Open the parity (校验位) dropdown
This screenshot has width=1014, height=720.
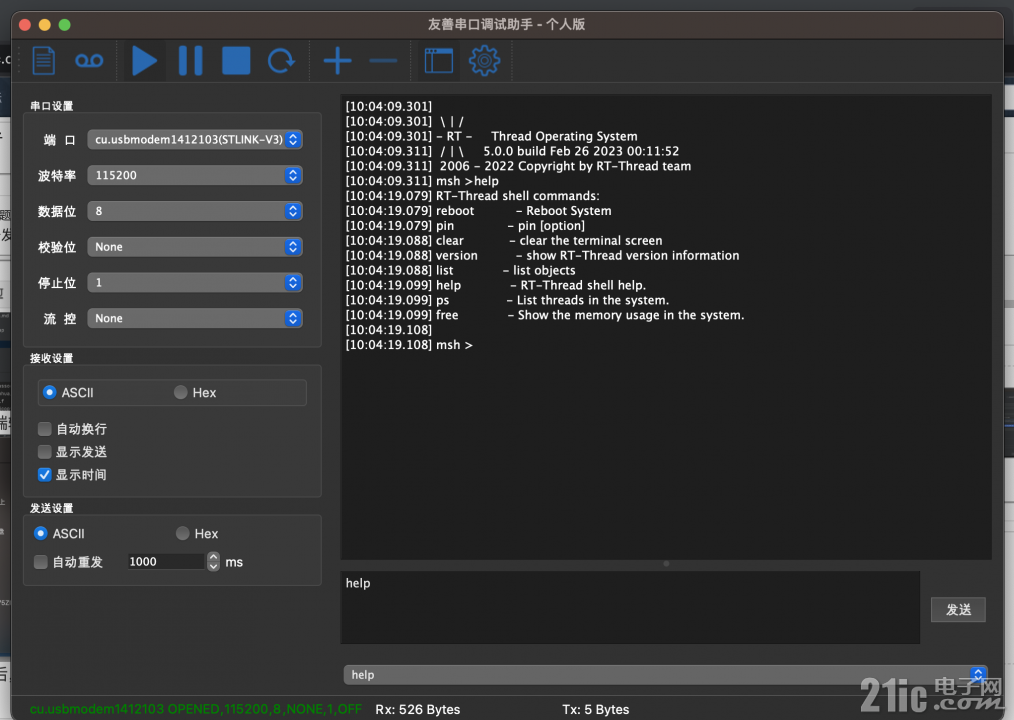tap(195, 247)
